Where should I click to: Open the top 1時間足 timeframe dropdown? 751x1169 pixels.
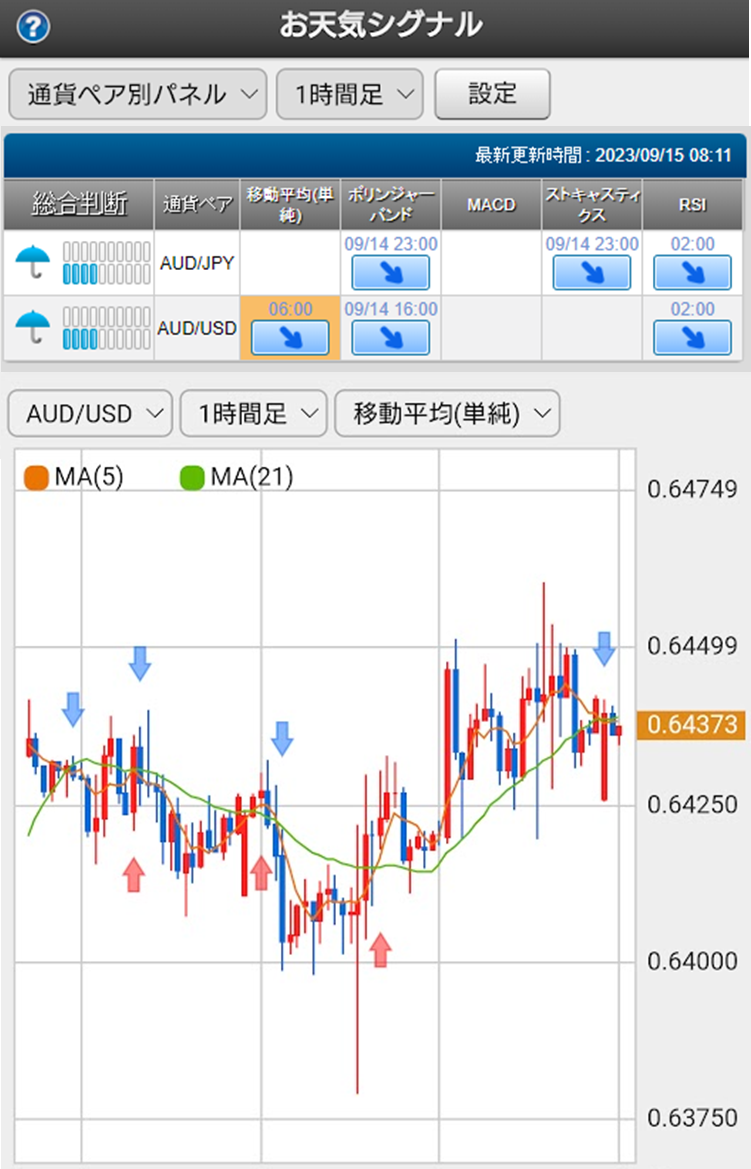click(350, 94)
